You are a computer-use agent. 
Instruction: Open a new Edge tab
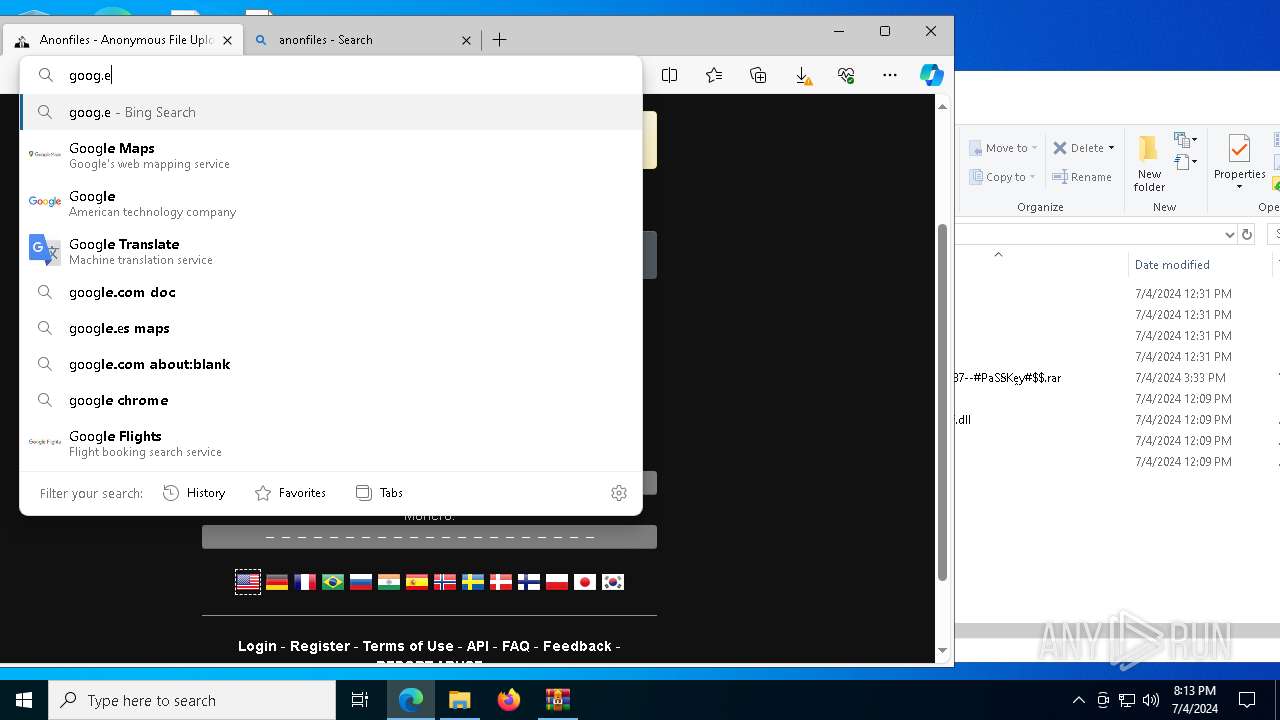tap(500, 40)
